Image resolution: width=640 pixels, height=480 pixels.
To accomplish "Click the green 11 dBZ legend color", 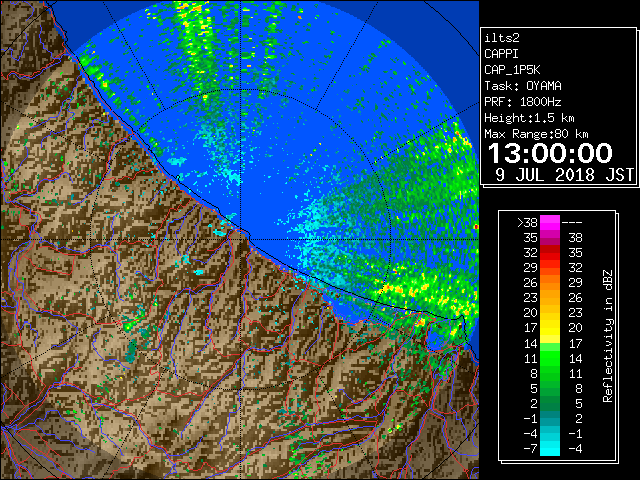I will 550,358.
